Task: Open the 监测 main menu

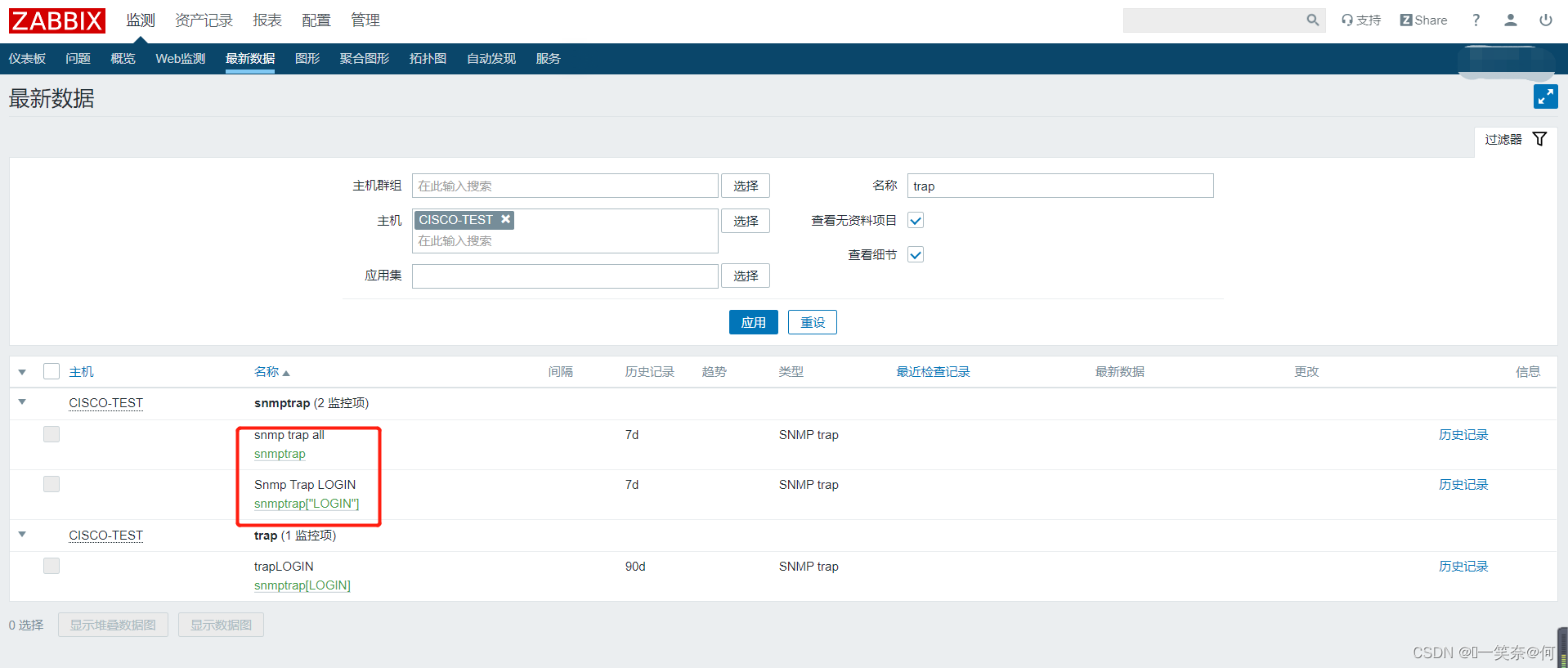Action: [141, 20]
